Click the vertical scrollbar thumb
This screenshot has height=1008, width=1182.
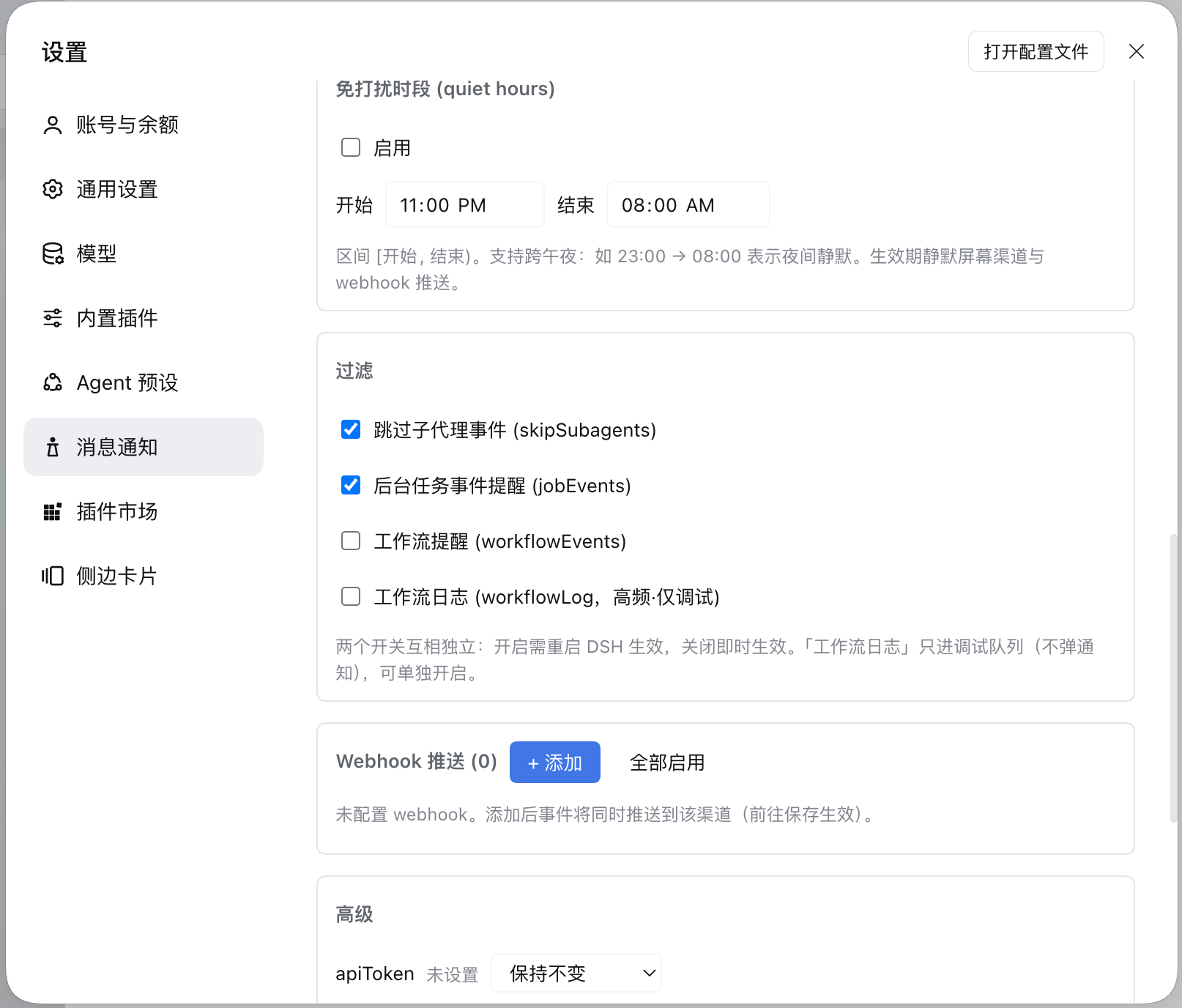(x=1173, y=678)
